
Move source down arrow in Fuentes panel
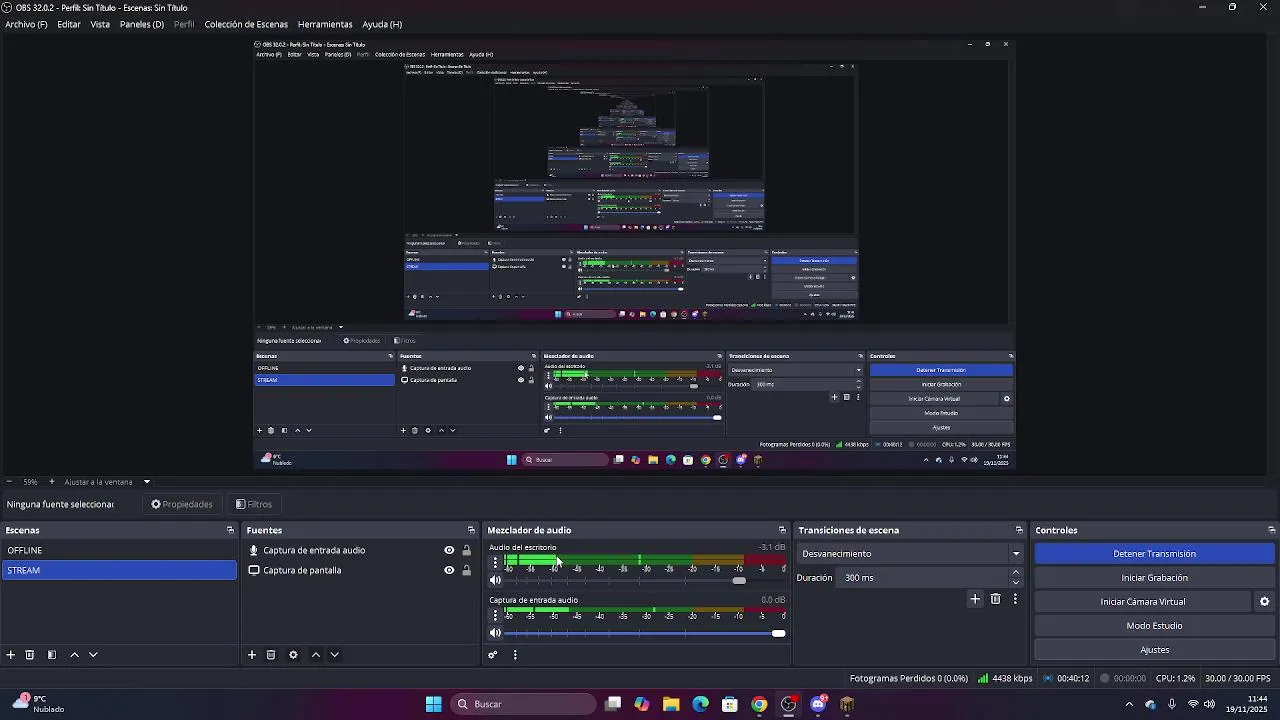[335, 655]
